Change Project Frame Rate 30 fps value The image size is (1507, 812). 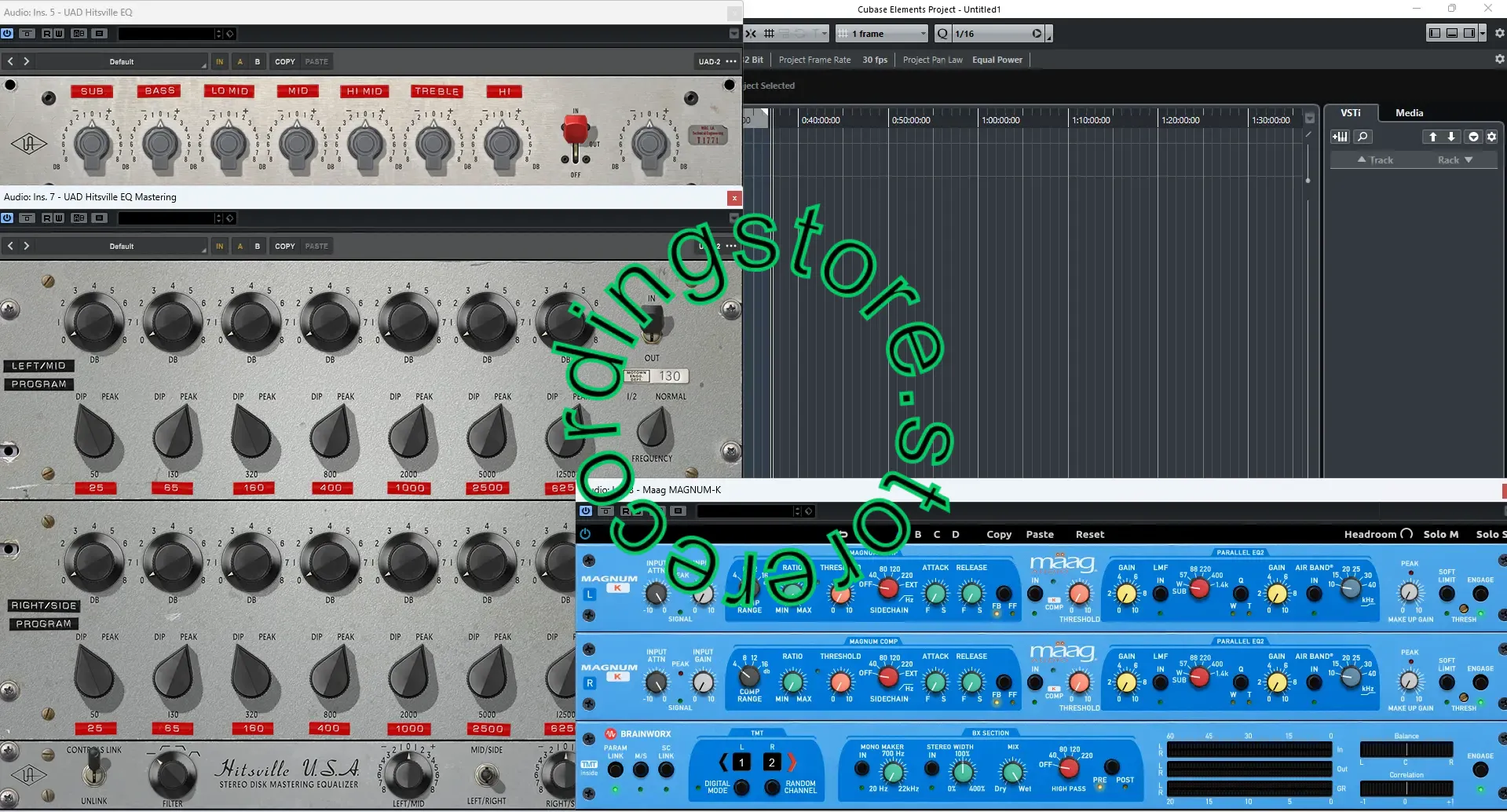click(875, 60)
